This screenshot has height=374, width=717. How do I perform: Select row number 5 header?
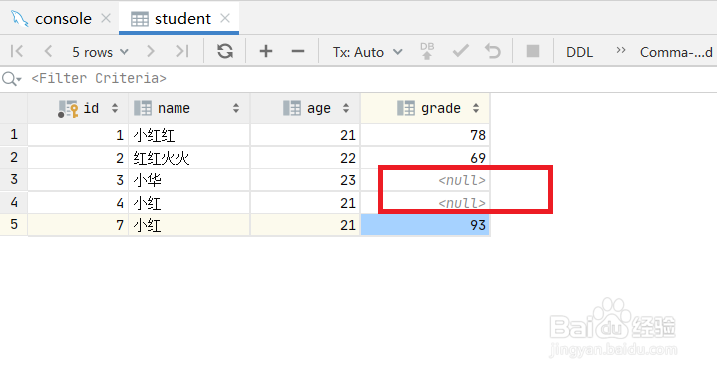click(x=14, y=224)
